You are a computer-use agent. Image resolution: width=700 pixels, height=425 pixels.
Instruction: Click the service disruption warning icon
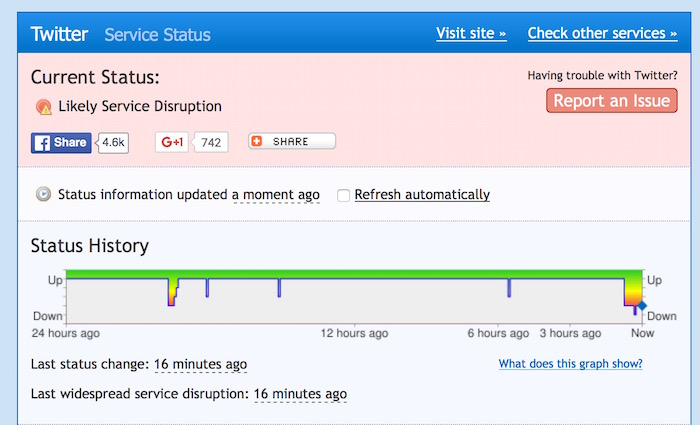[x=43, y=107]
